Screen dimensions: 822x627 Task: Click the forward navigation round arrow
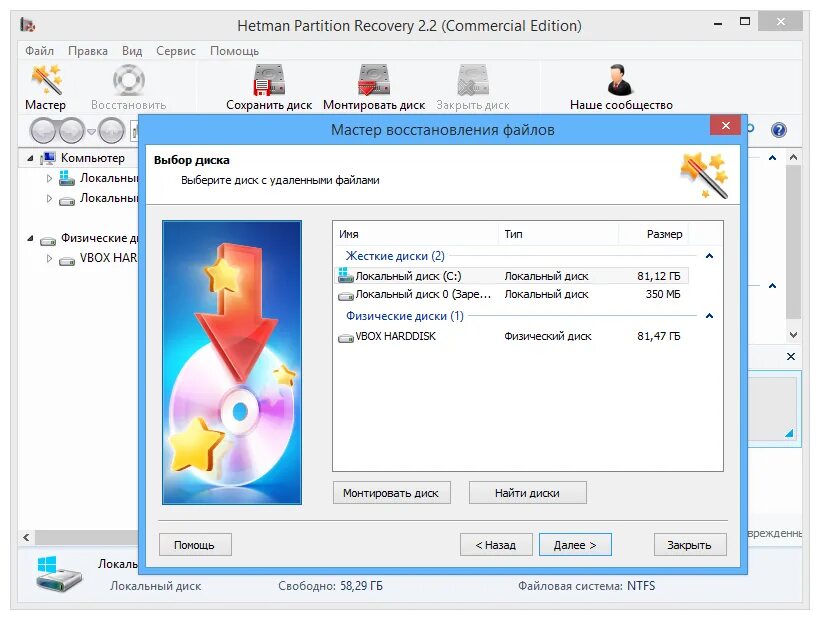72,131
